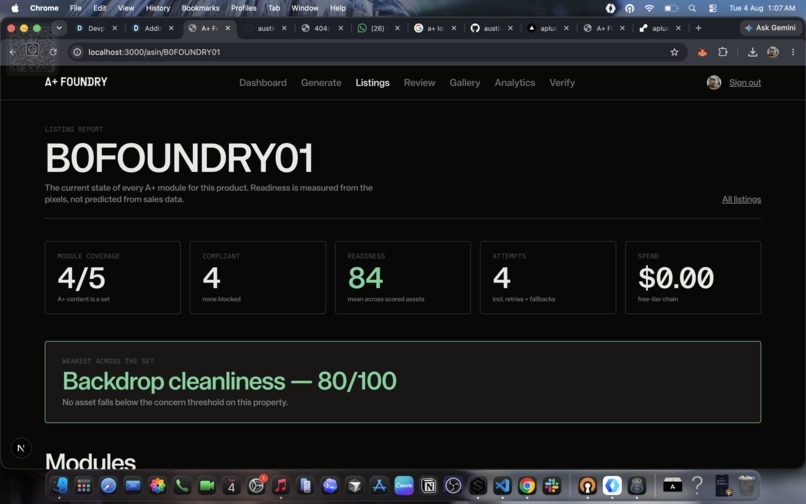Click the user avatar beside Sign out

click(x=713, y=82)
